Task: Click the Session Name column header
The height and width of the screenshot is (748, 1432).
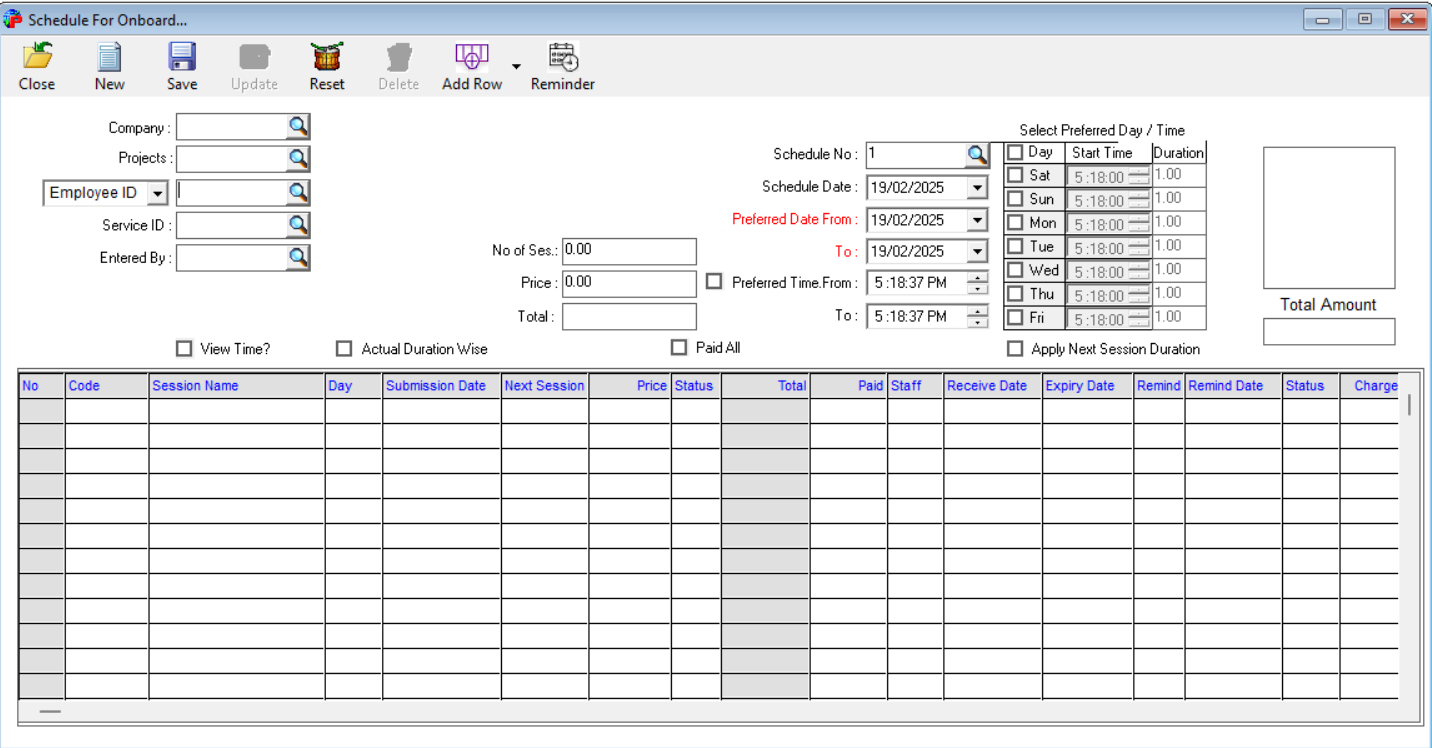Action: click(x=237, y=385)
